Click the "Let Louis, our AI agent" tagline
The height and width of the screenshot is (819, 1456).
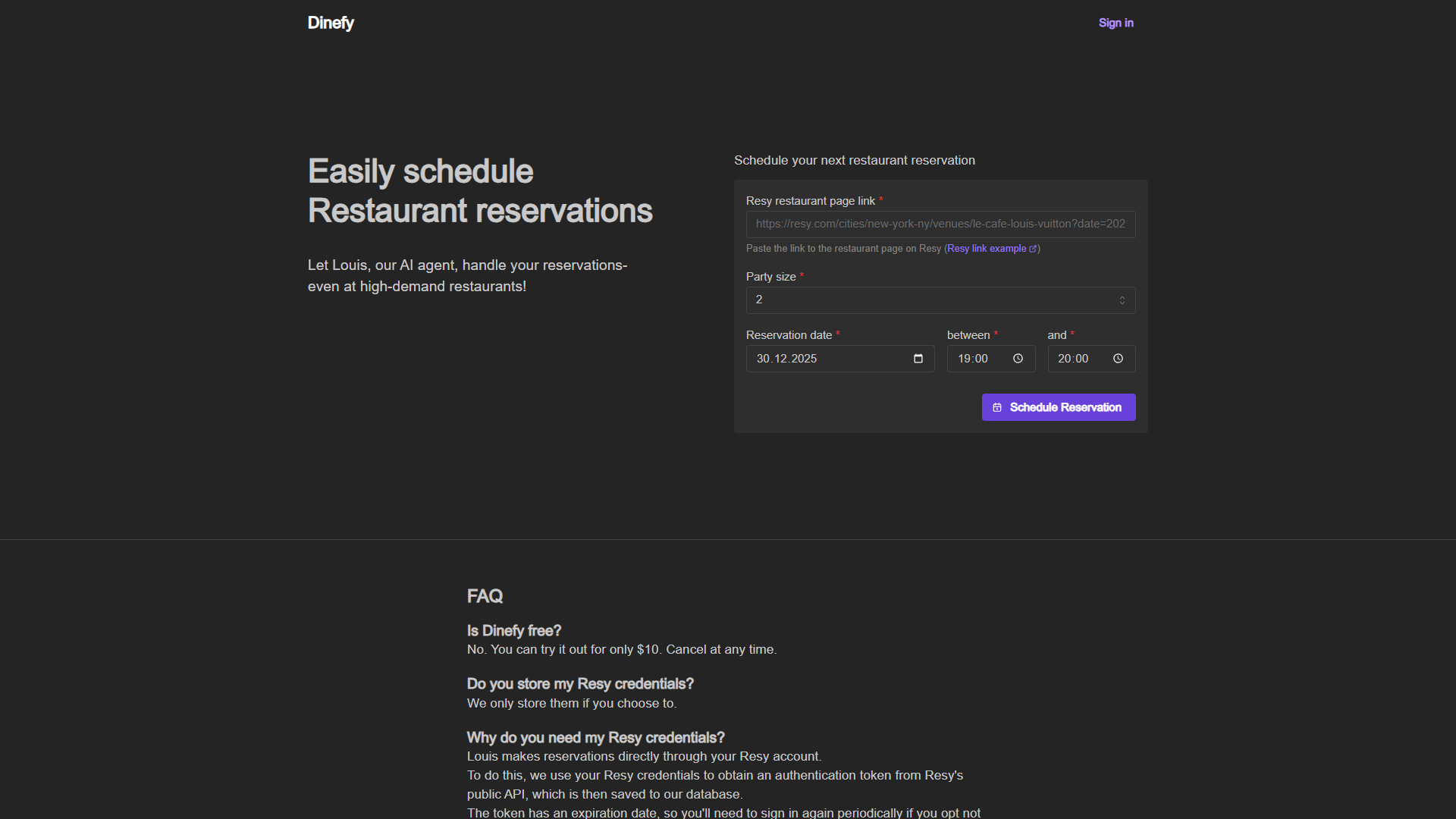(468, 276)
